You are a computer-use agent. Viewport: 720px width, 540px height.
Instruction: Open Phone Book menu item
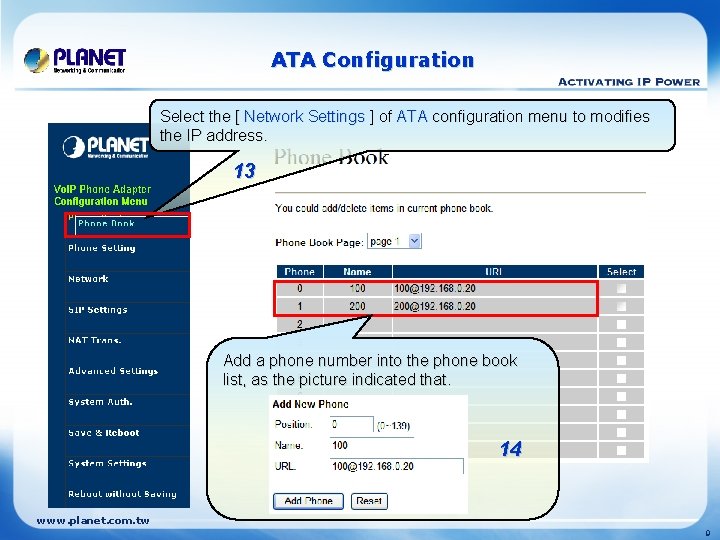coord(106,224)
